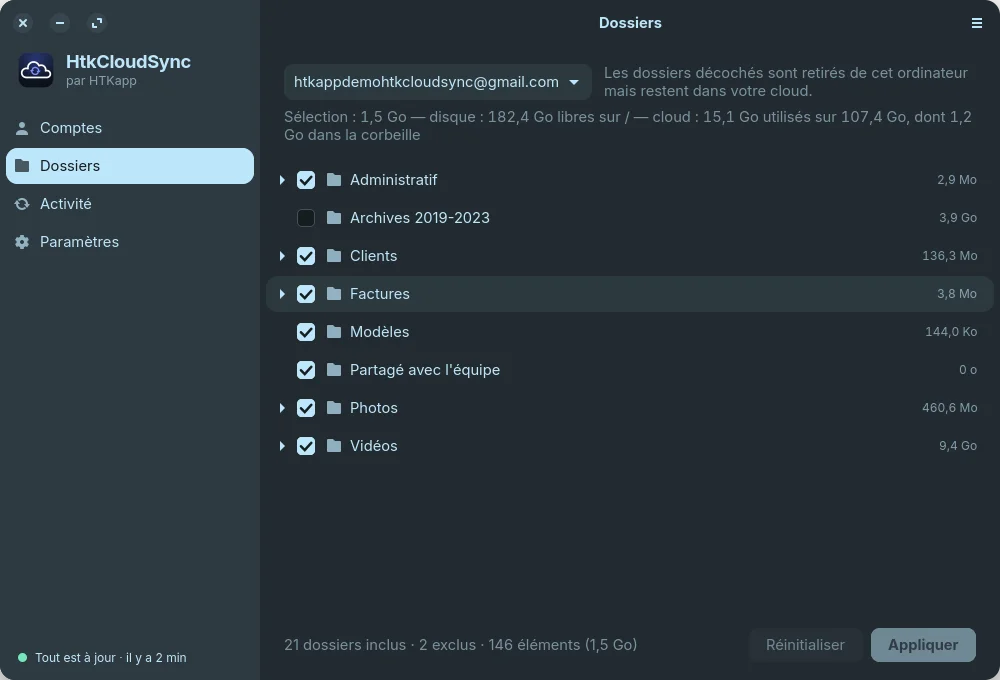Click the folder icon beside Partagé avec l'équipe
The image size is (1000, 680).
coord(334,370)
